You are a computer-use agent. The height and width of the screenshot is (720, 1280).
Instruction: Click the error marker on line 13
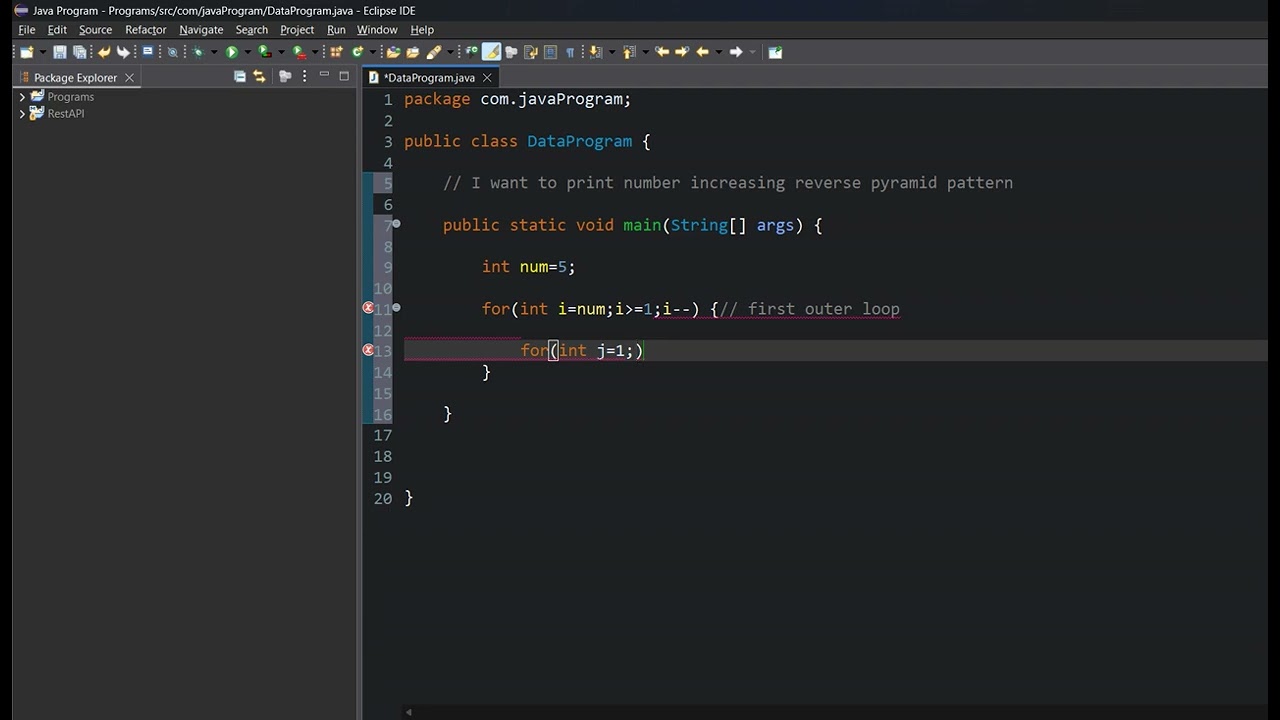coord(368,350)
